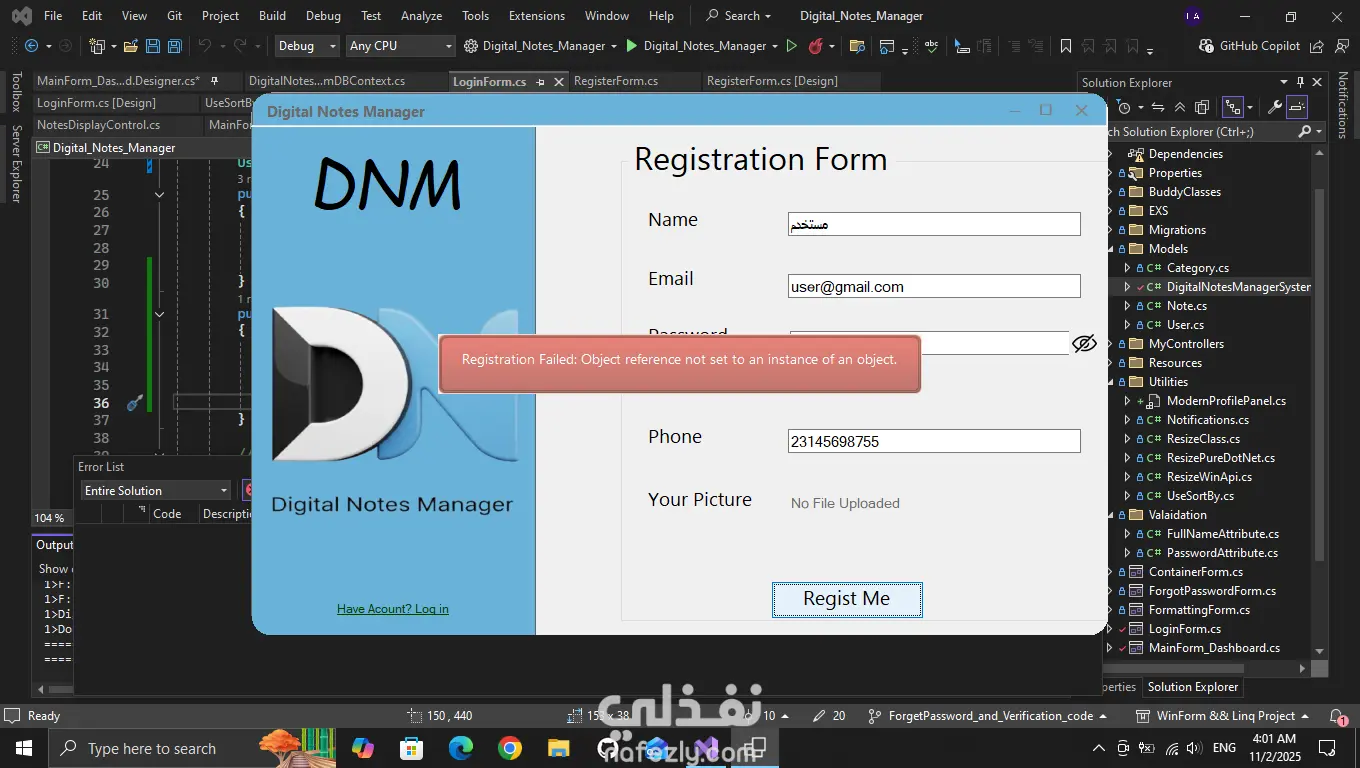
Task: Select the Migrations folder in Solution Explorer
Action: pyautogui.click(x=1177, y=230)
